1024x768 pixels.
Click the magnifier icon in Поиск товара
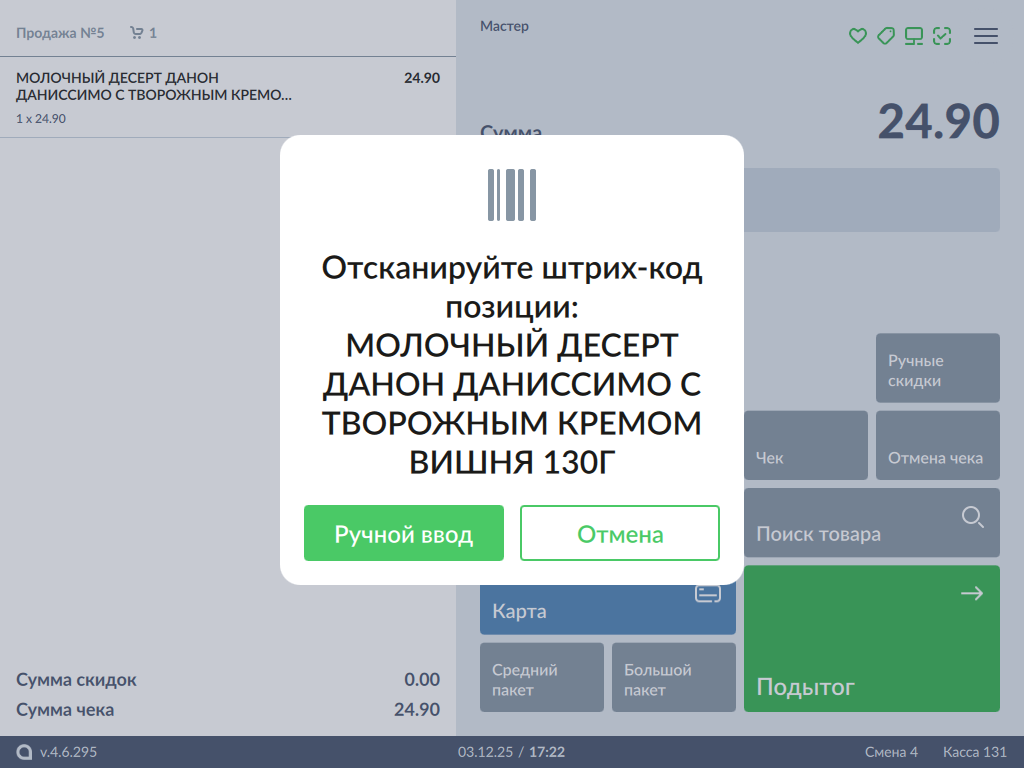972,517
